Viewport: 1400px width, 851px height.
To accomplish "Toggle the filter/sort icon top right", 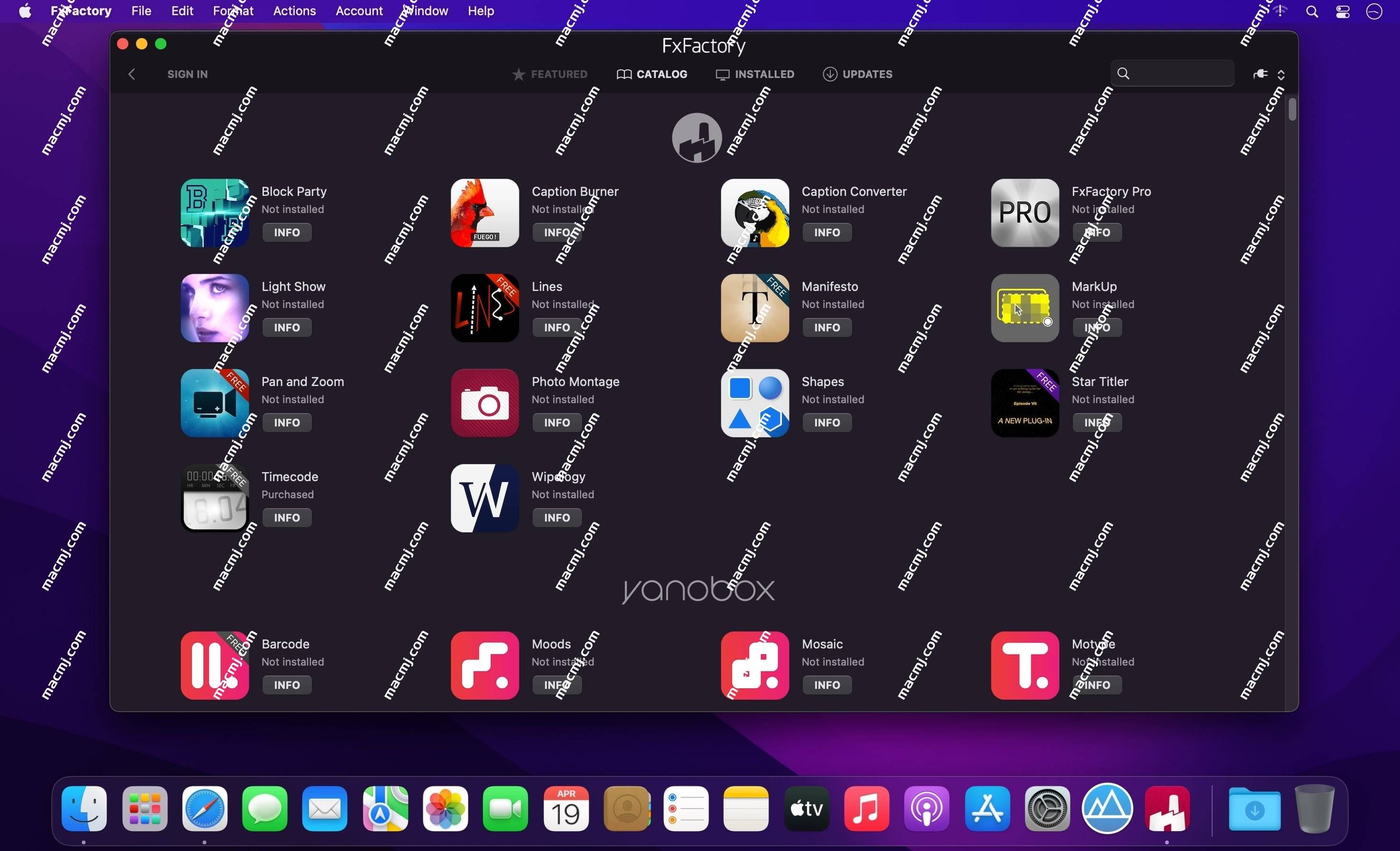I will pyautogui.click(x=1281, y=74).
